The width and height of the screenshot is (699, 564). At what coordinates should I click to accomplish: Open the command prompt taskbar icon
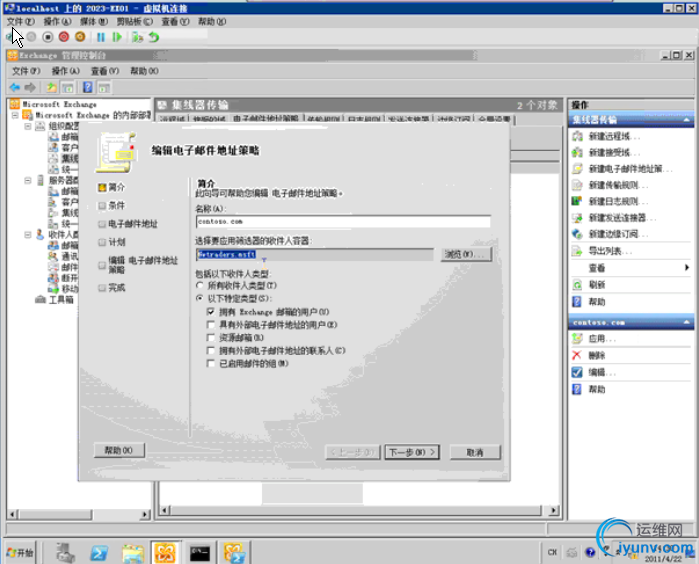tap(200, 553)
